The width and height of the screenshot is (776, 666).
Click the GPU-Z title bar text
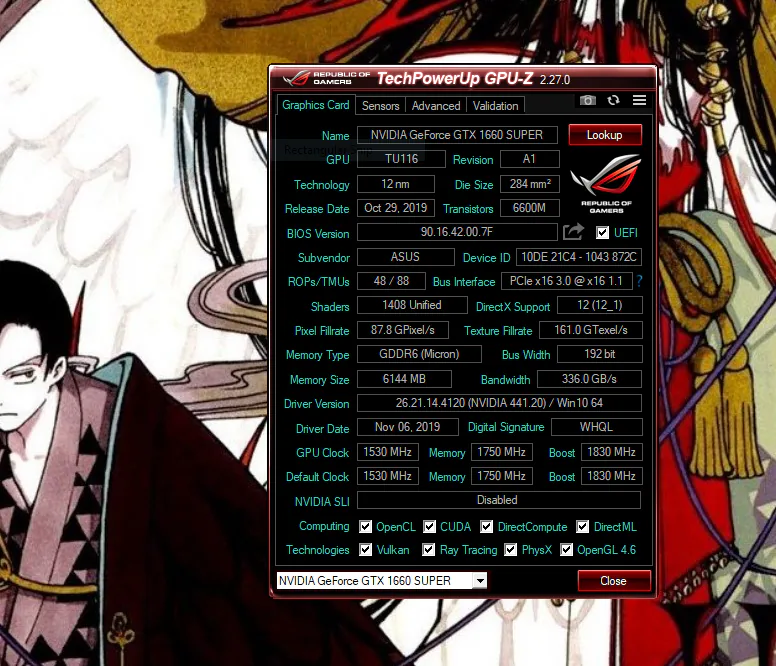[474, 79]
